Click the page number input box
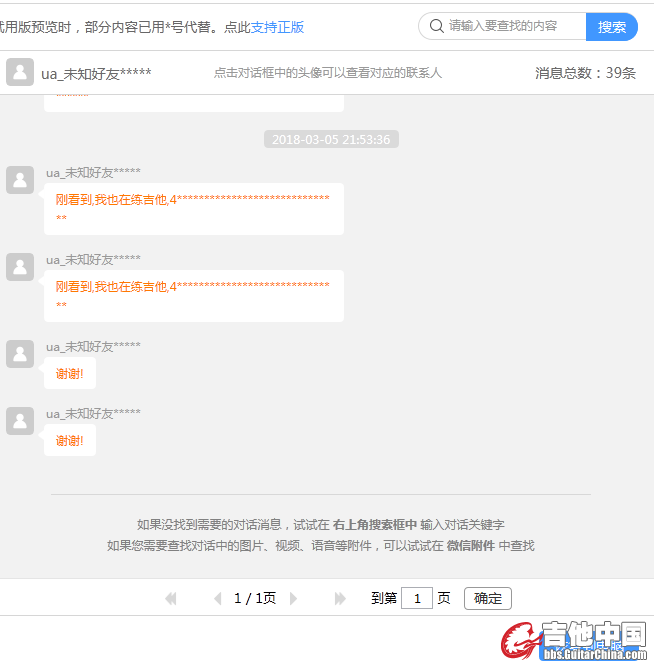 (x=416, y=599)
